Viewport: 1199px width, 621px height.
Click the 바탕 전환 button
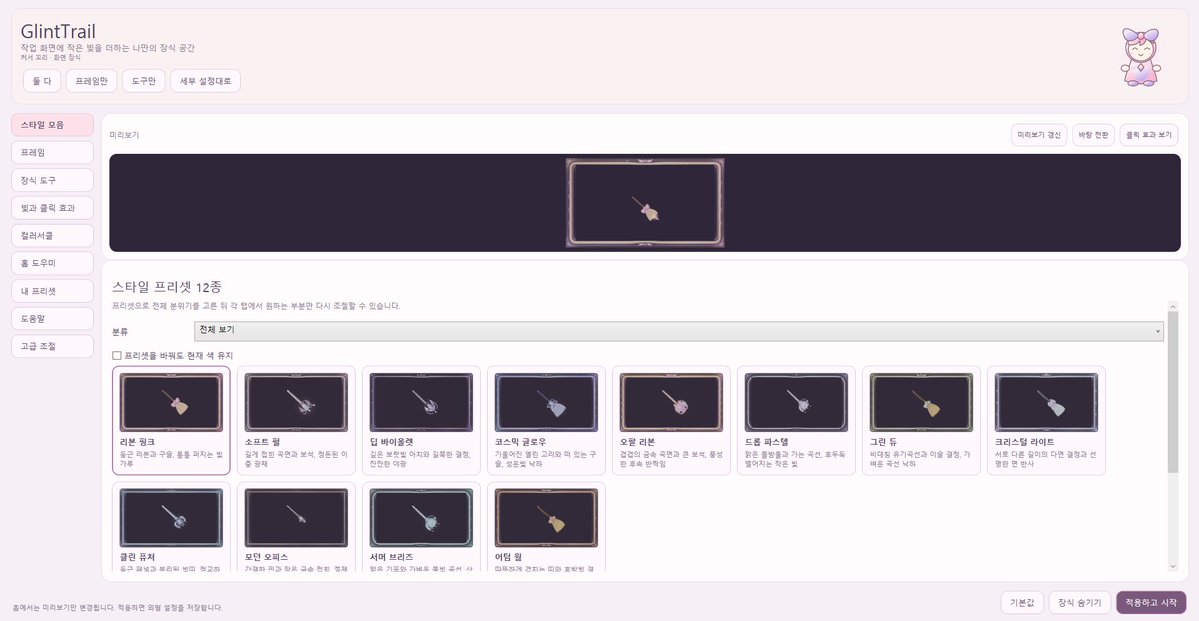[1093, 135]
